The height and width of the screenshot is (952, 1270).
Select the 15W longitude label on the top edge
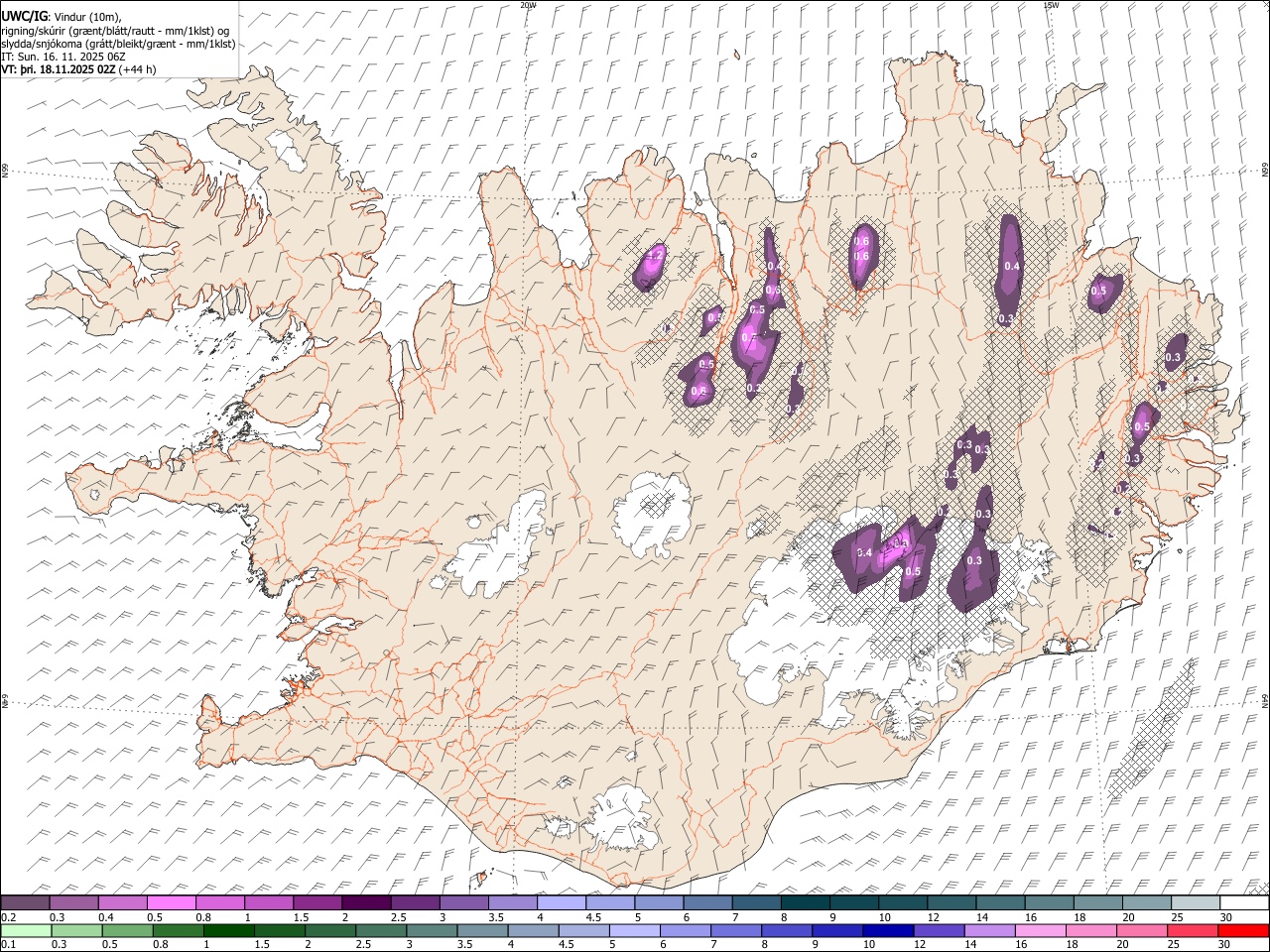click(1050, 5)
